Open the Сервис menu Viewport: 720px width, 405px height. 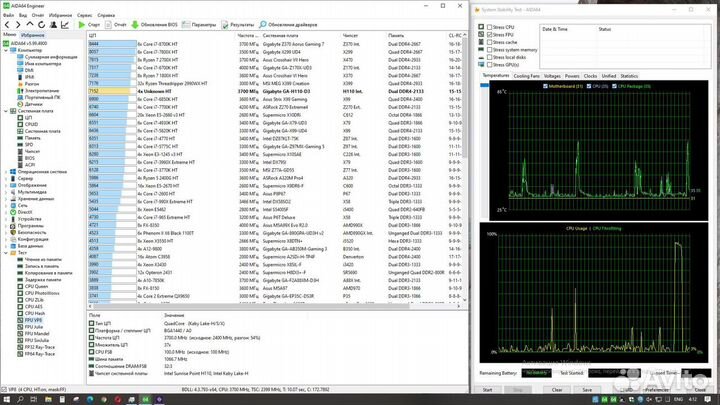(86, 14)
